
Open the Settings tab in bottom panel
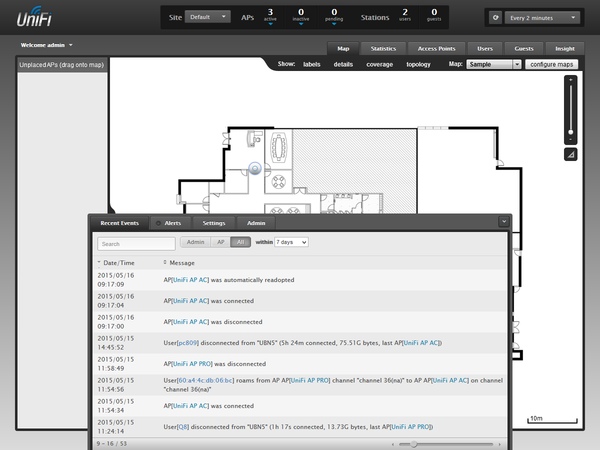(214, 223)
